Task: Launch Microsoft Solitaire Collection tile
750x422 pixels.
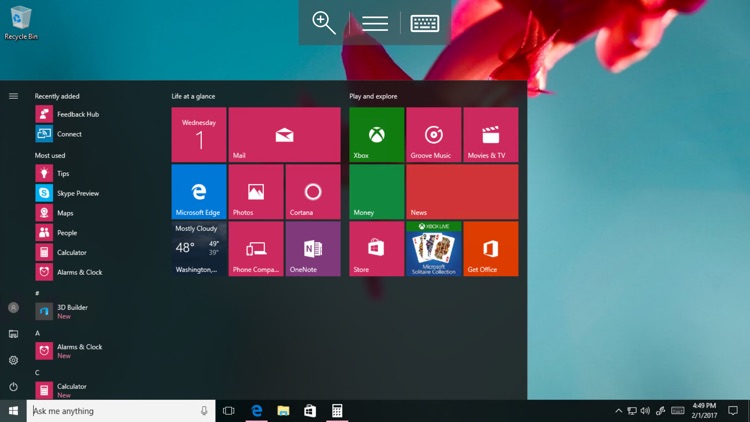Action: coord(434,249)
